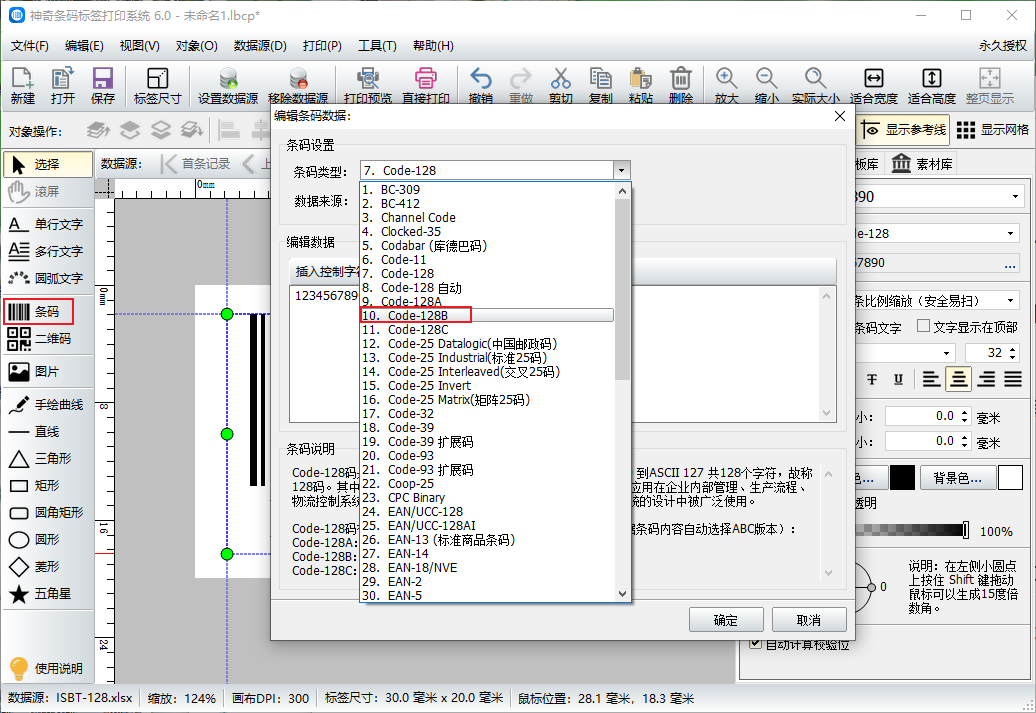This screenshot has width=1036, height=713.
Task: Choose 5. Codabar (库德巴码) option
Action: (x=487, y=246)
